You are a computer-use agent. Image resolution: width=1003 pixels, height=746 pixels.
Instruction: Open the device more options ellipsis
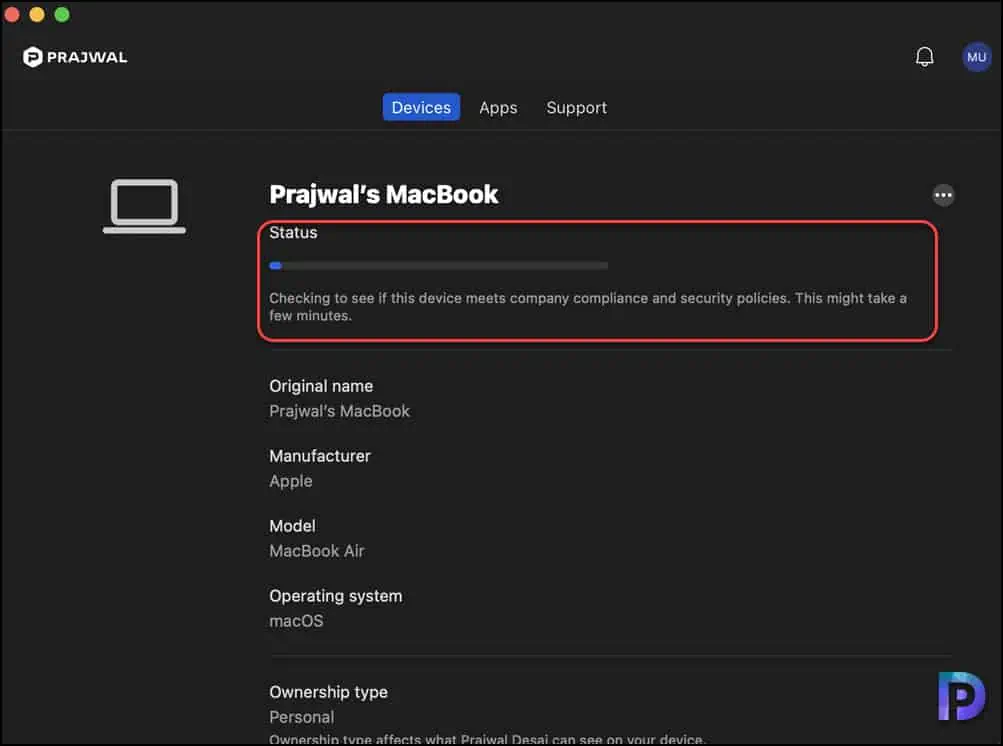(x=943, y=195)
